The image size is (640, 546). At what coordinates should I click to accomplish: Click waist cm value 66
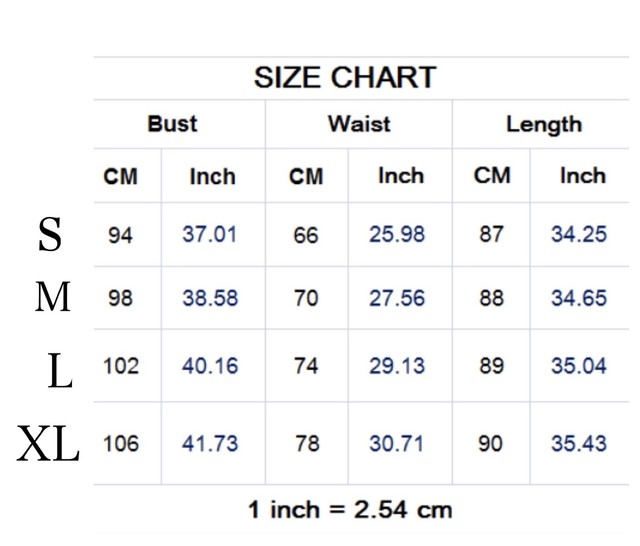[x=306, y=235]
